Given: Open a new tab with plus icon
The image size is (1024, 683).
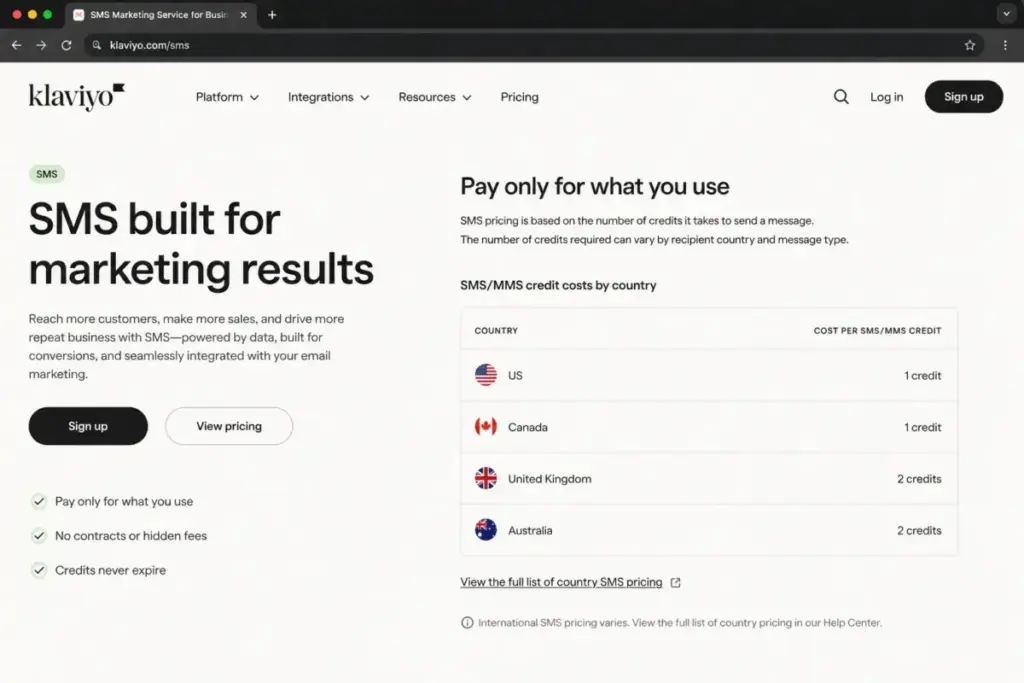Looking at the screenshot, I should [x=272, y=14].
